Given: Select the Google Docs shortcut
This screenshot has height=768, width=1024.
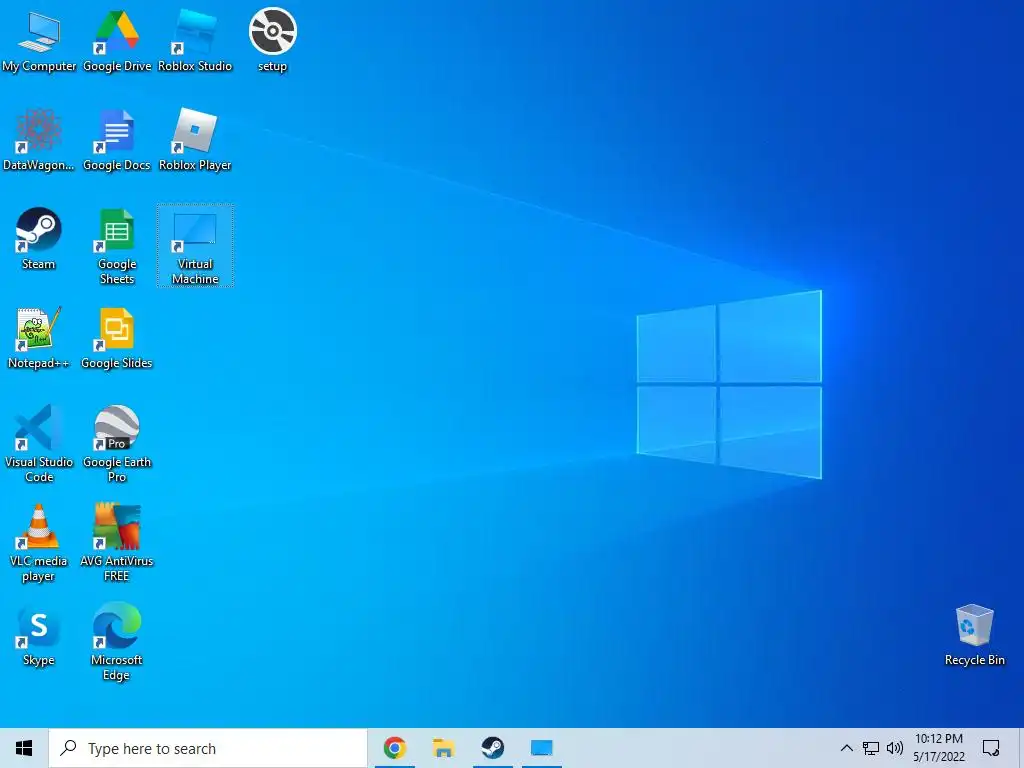Looking at the screenshot, I should pyautogui.click(x=117, y=139).
